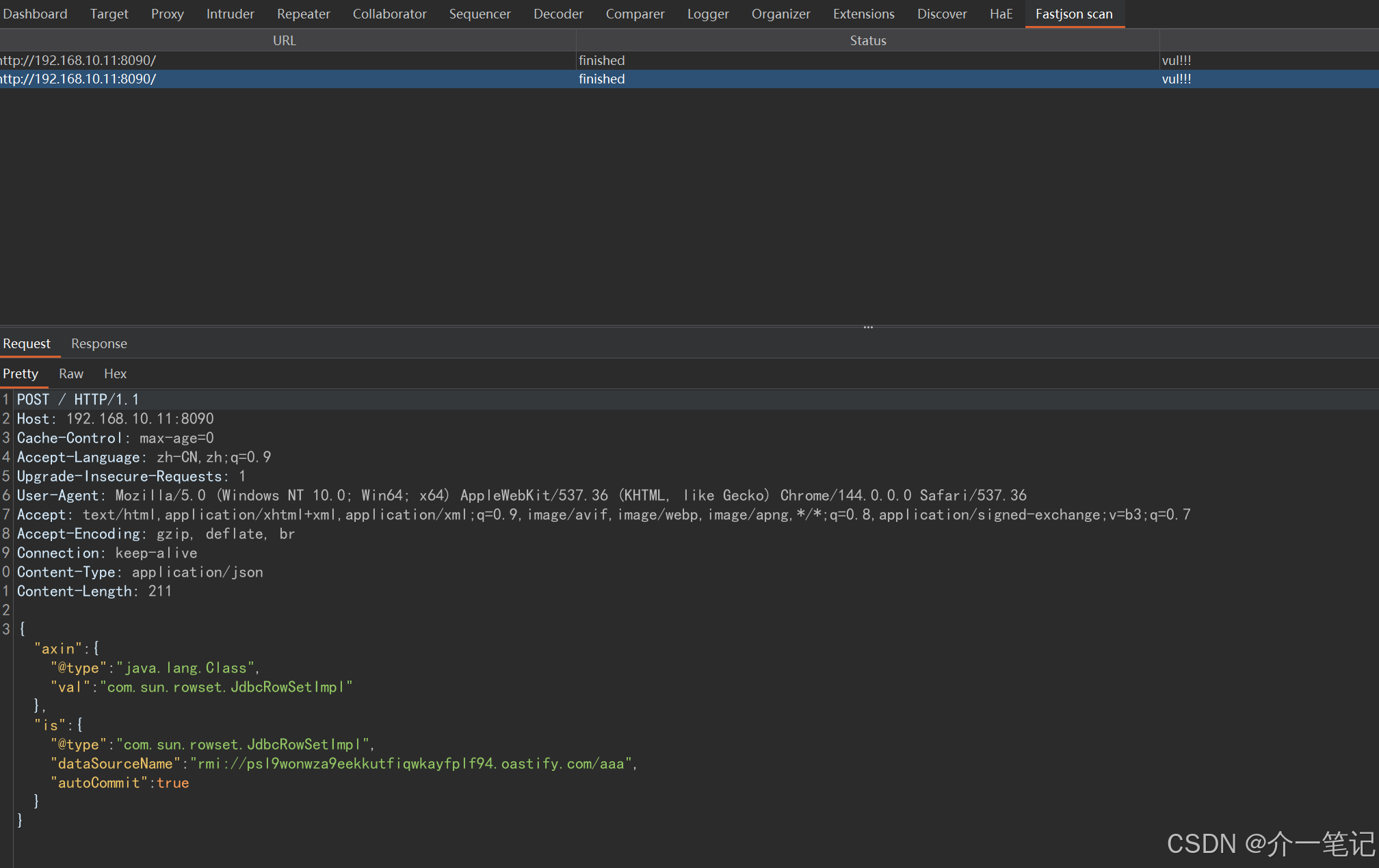Switch to the HaE tab

click(1001, 14)
